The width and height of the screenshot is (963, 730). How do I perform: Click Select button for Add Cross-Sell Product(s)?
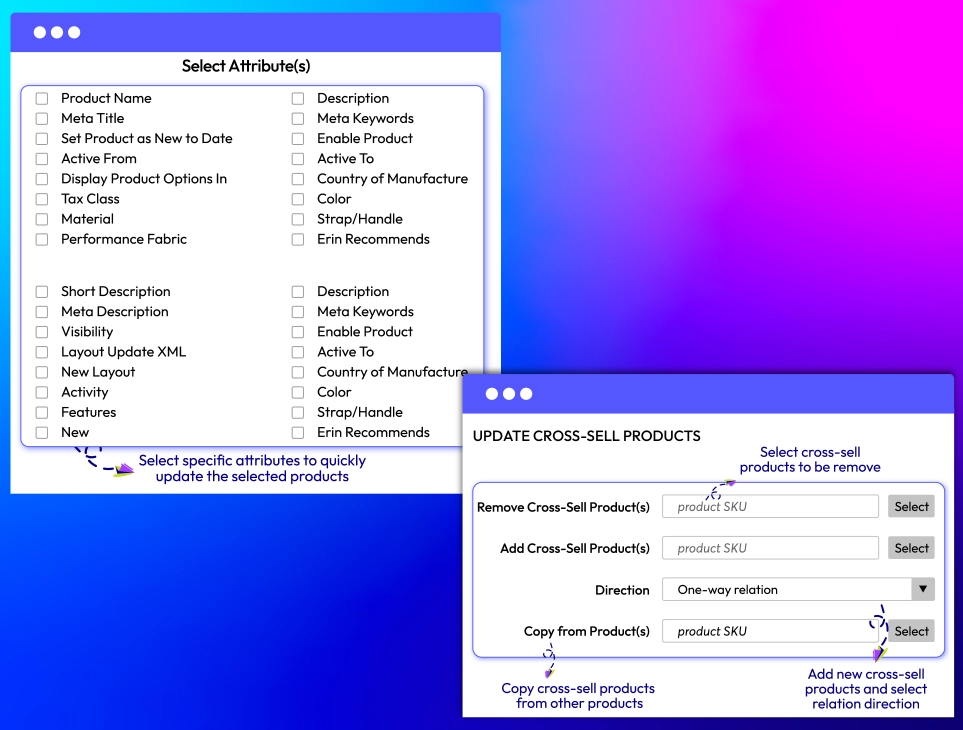coord(911,548)
